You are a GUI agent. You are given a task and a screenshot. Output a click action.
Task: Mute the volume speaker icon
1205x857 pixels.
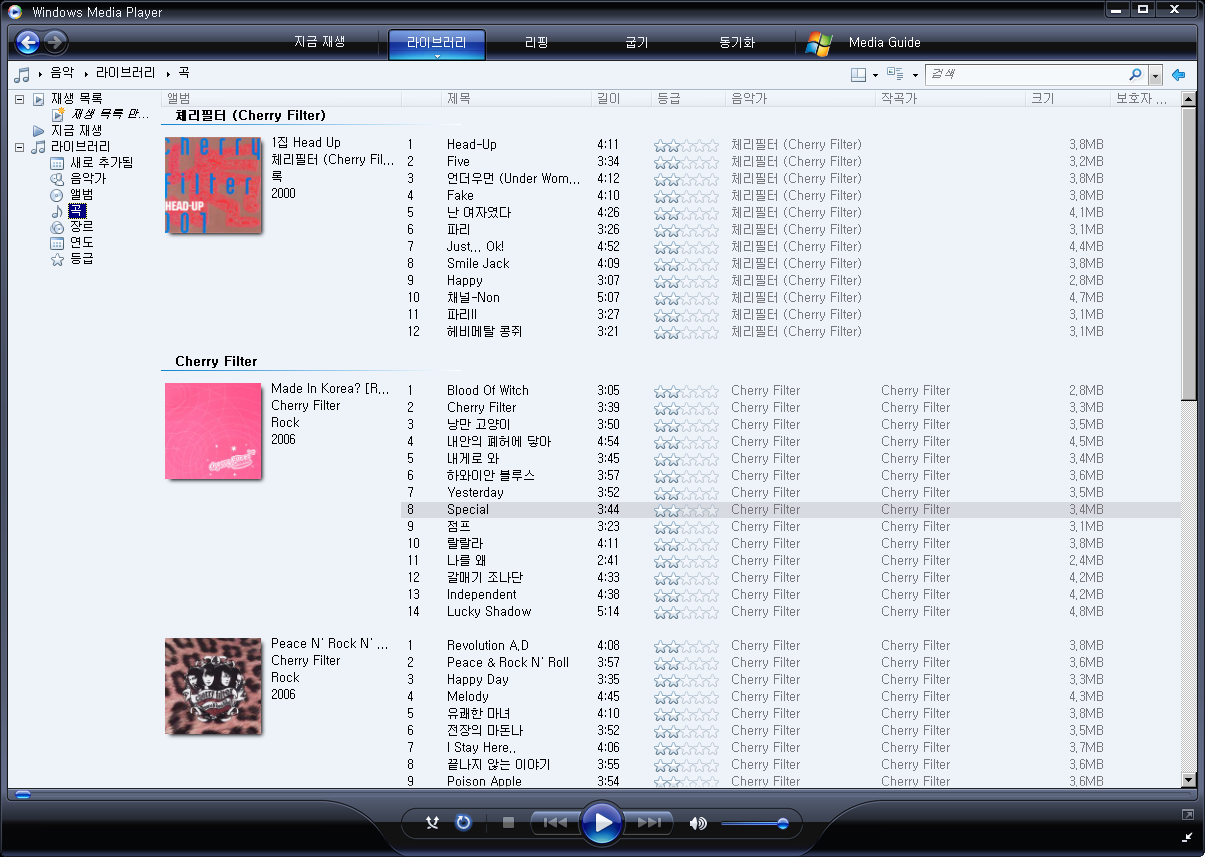click(x=698, y=824)
